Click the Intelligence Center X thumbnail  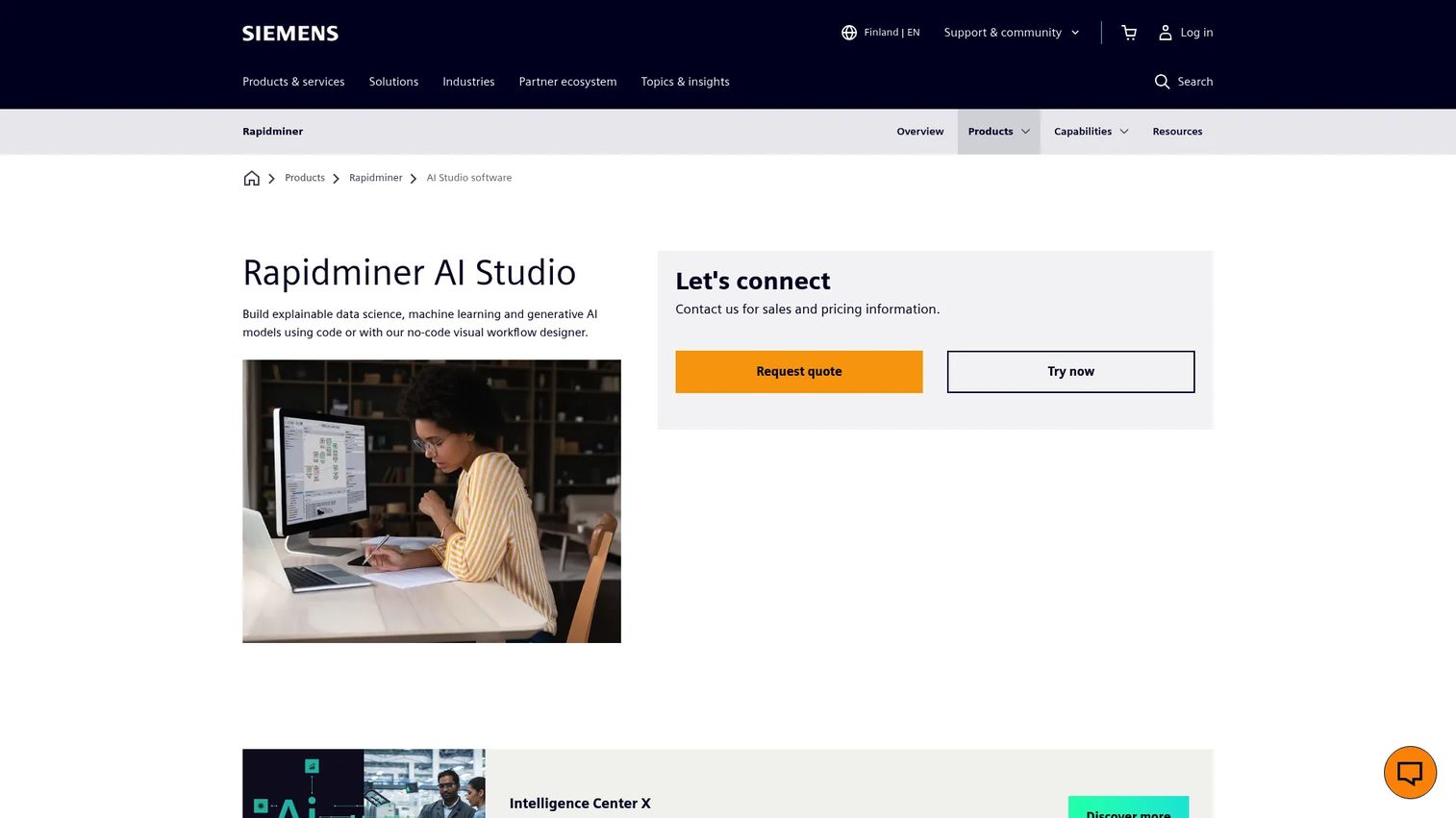click(364, 783)
